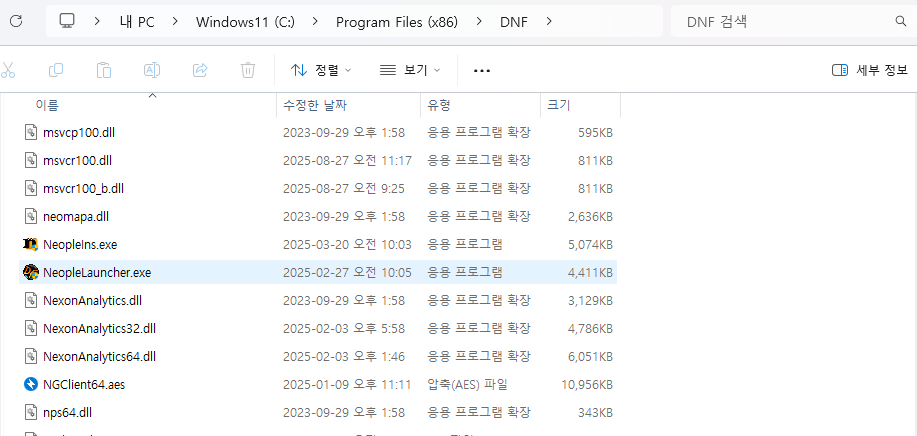Viewport: 917px width, 436px height.
Task: Select the NexonAnalytics32.dll file name
Action: tap(99, 329)
